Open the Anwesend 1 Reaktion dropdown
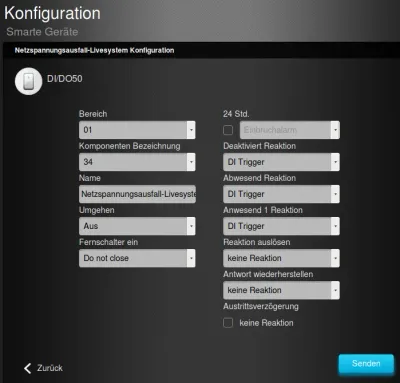Screen dimensions: 400x383 [281, 226]
